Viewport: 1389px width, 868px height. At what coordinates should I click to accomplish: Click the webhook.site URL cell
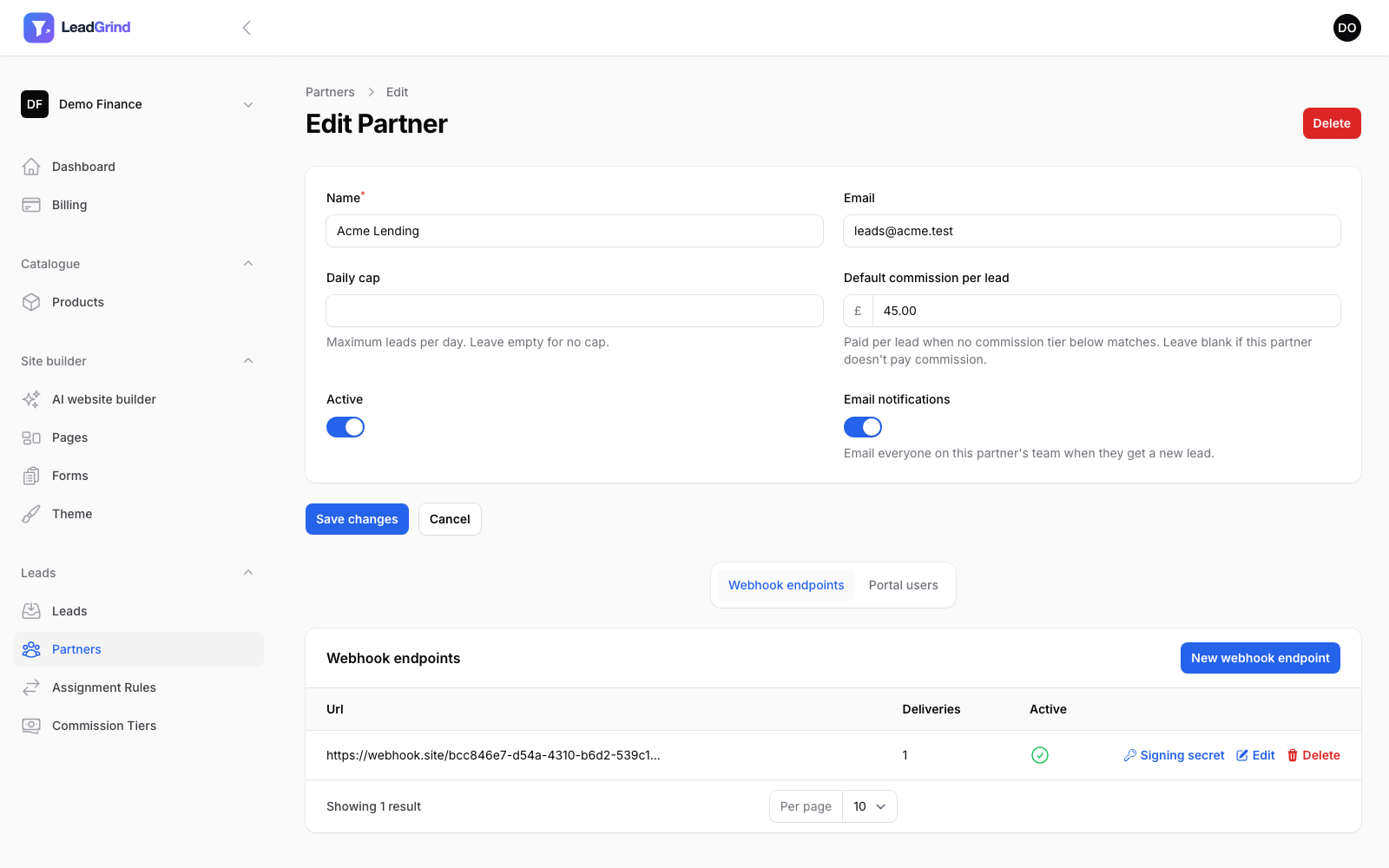coord(493,755)
